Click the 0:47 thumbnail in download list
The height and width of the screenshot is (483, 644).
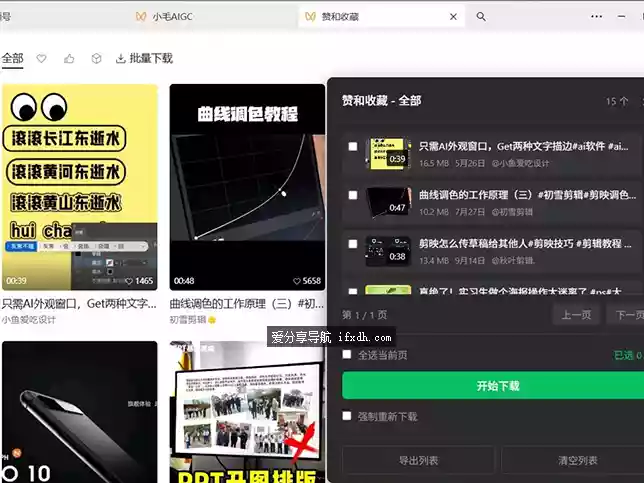tap(388, 202)
